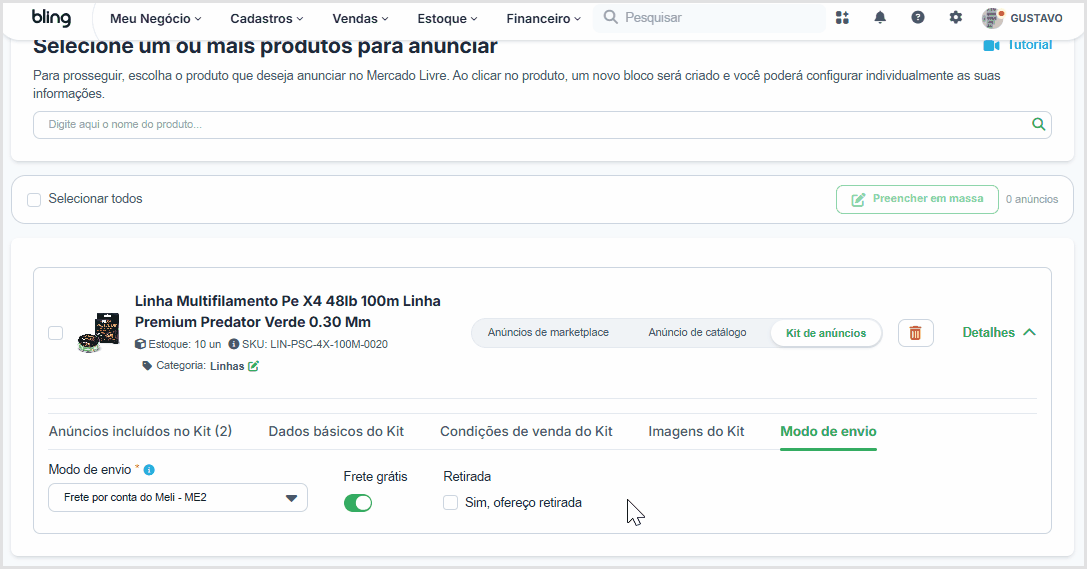The height and width of the screenshot is (569, 1087).
Task: Open the notifications bell
Action: click(880, 18)
